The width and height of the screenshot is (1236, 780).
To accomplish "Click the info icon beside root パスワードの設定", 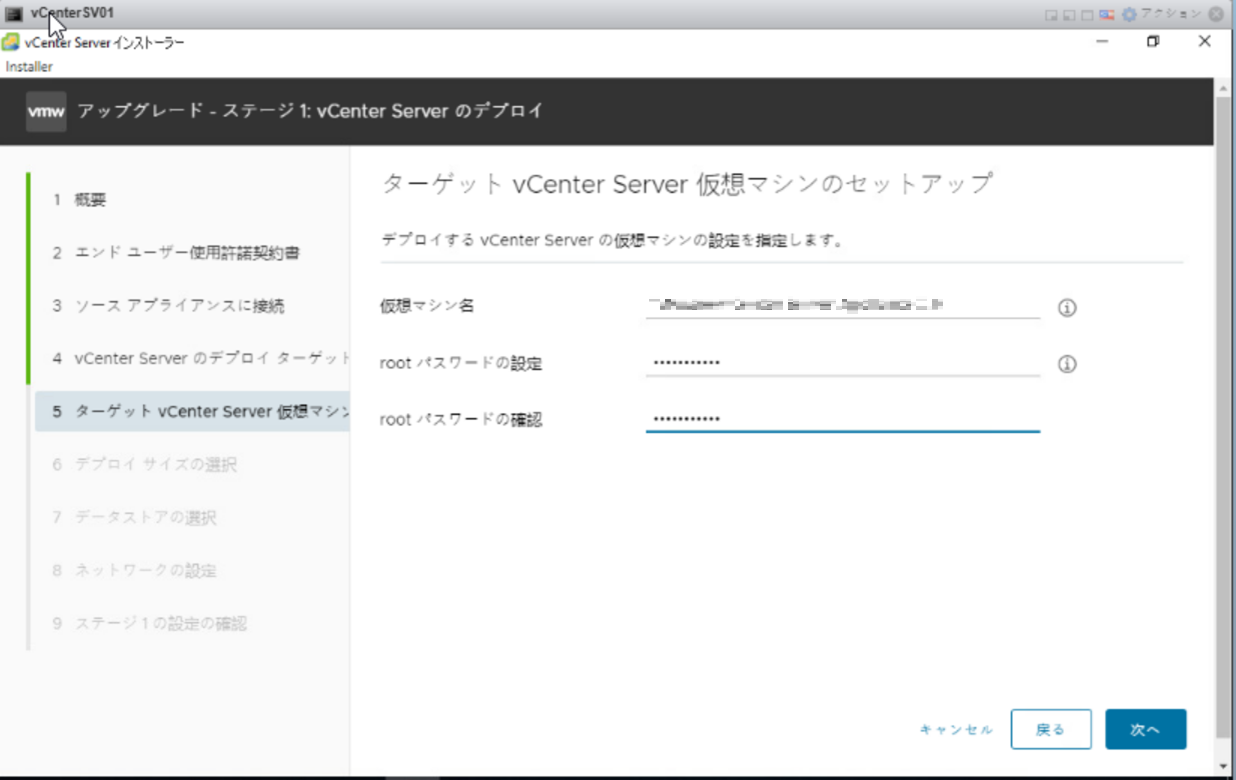I will 1067,365.
